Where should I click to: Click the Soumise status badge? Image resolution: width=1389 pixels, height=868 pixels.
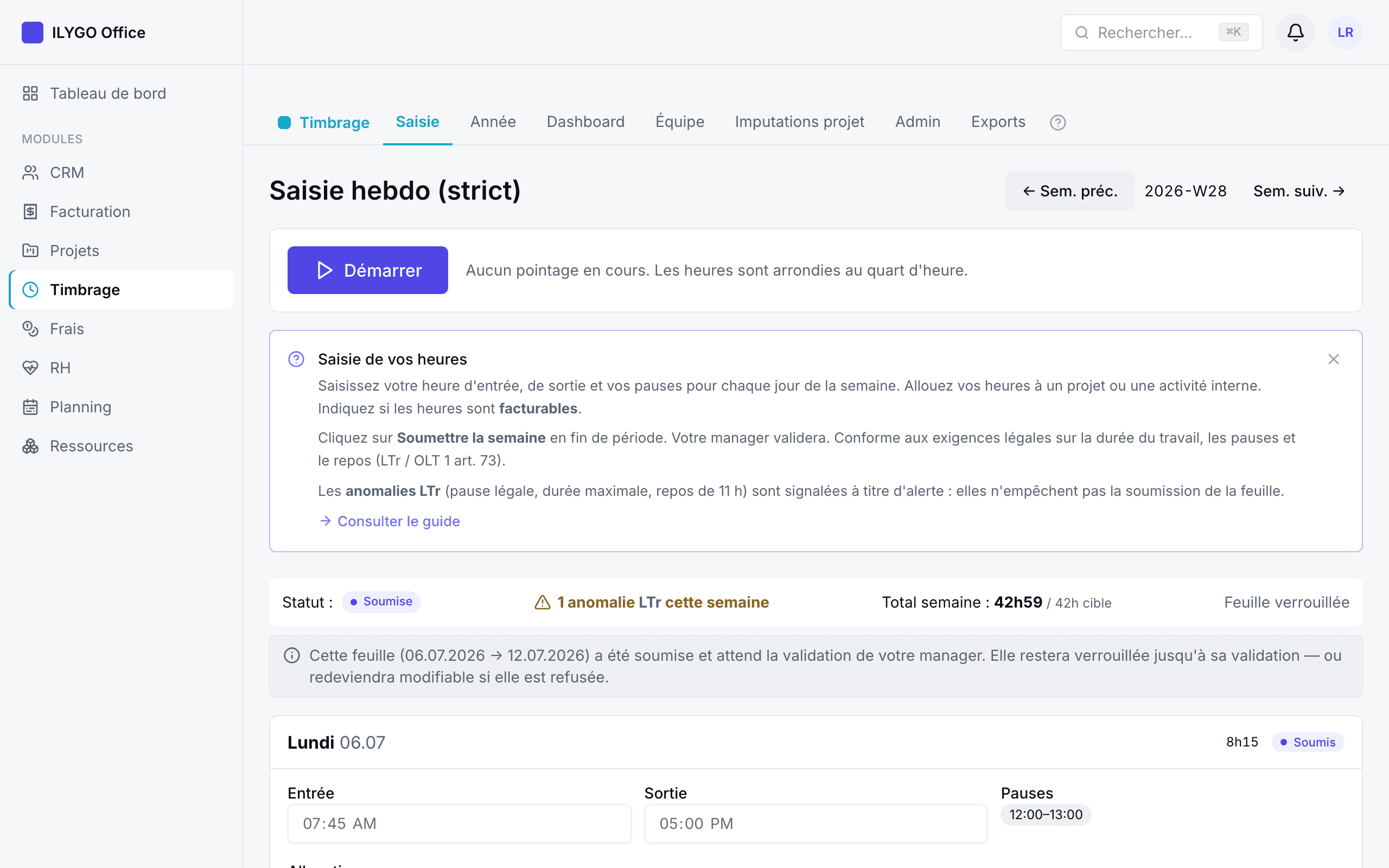click(381, 602)
